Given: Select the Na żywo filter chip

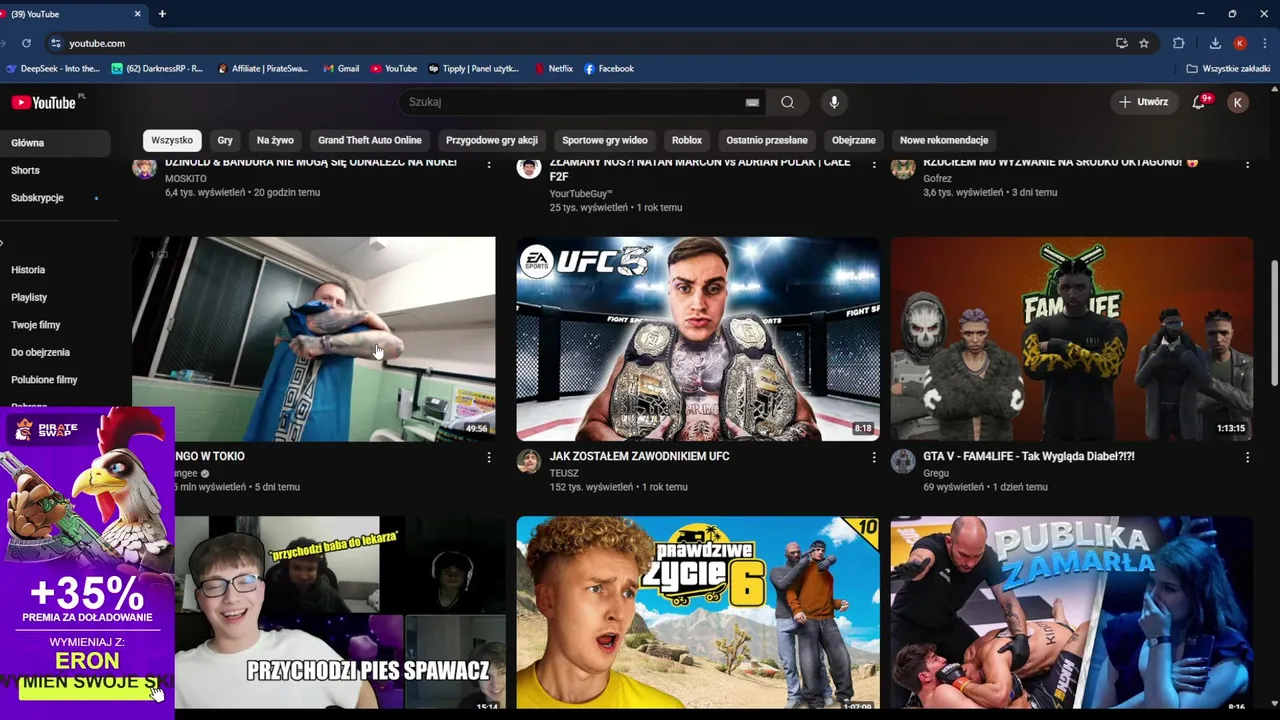Looking at the screenshot, I should tap(275, 140).
